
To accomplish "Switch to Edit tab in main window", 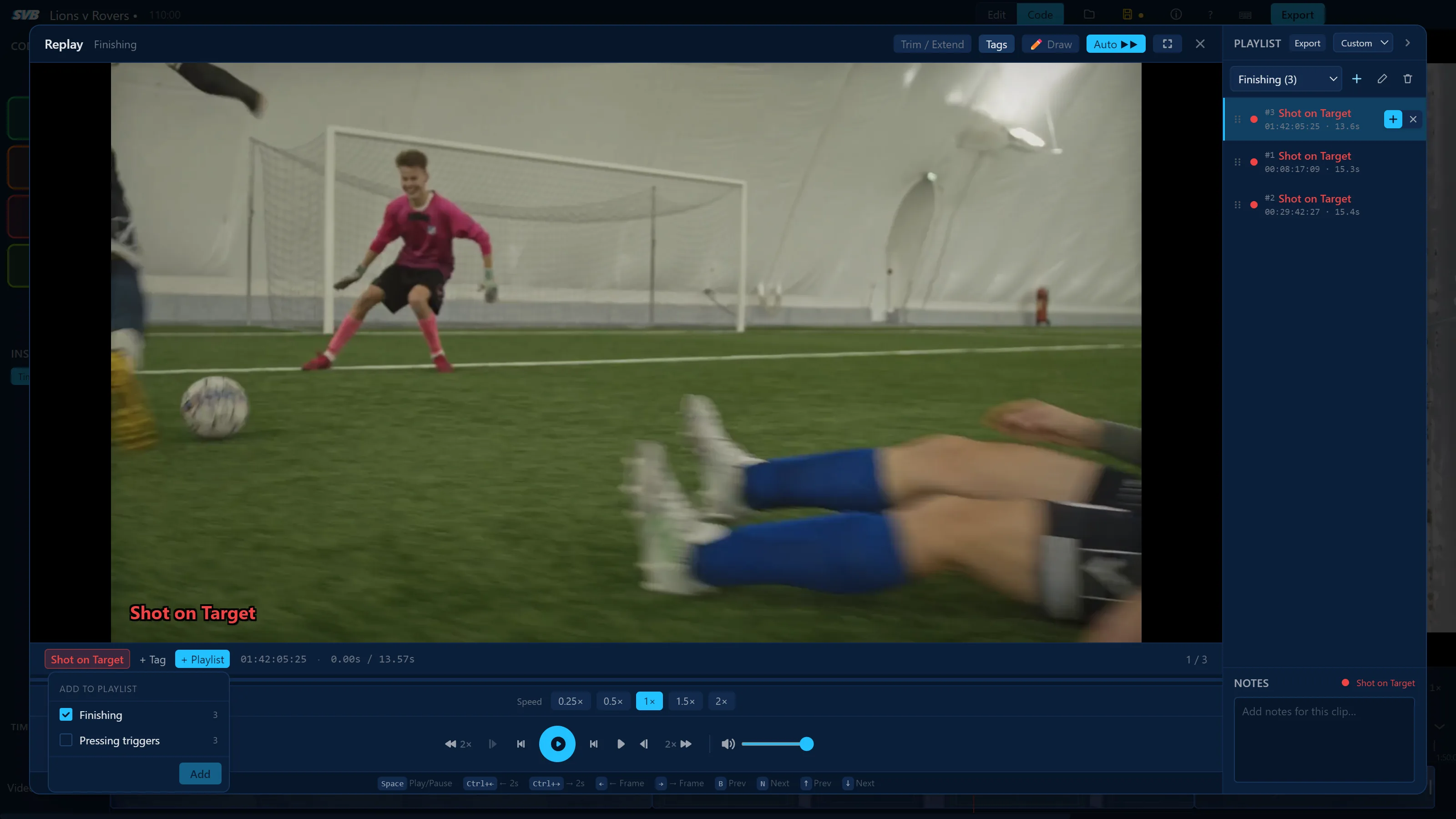I will point(996,15).
